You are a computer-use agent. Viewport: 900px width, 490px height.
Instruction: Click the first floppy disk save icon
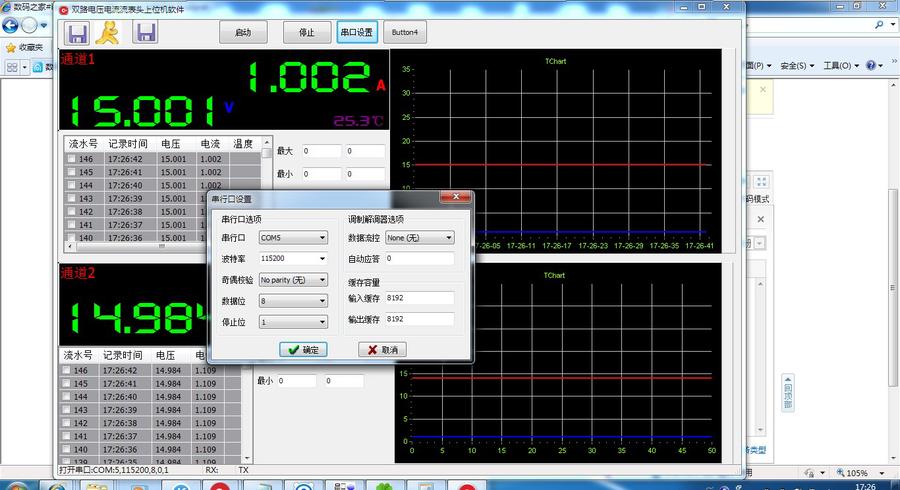[x=77, y=32]
